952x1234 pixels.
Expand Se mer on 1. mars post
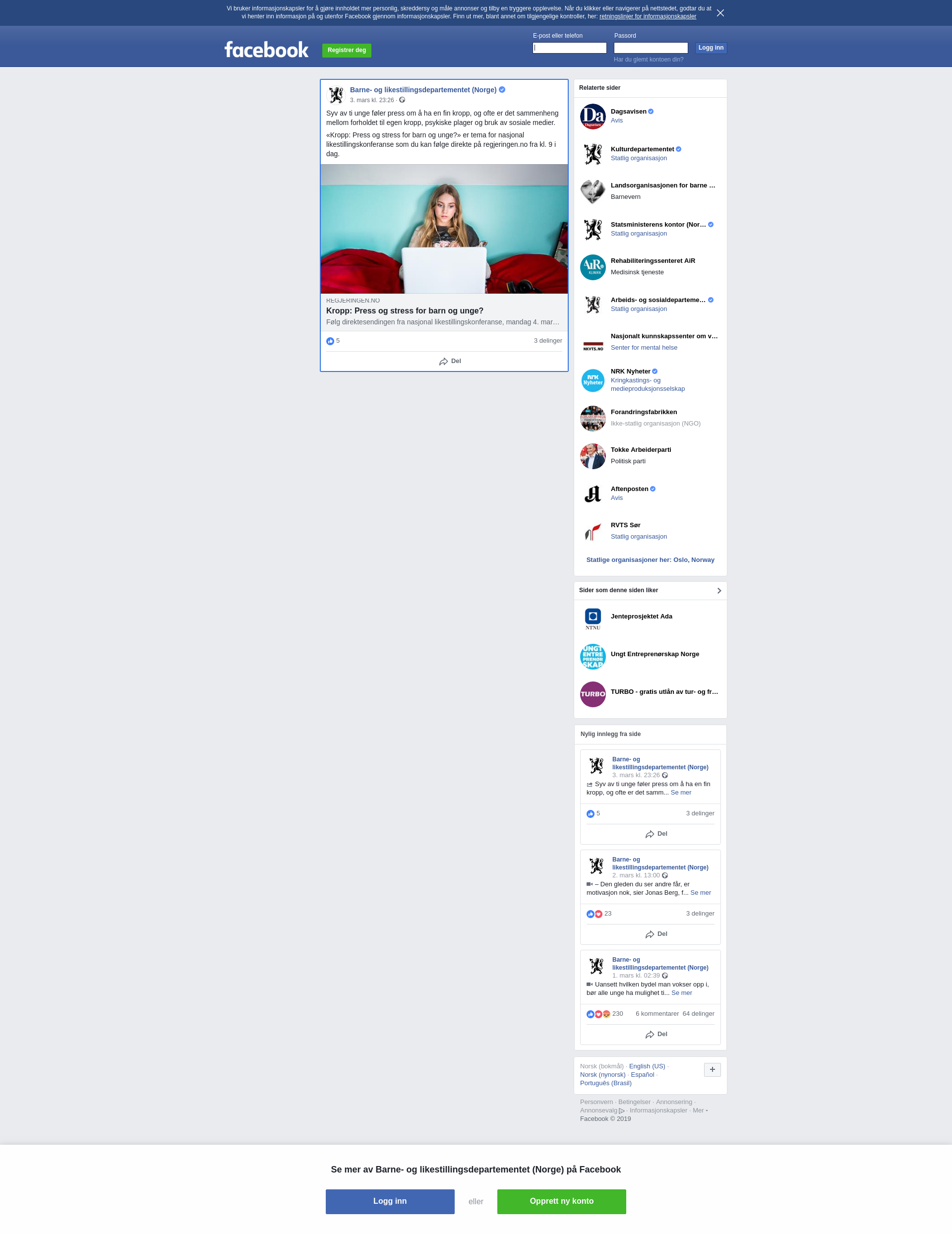[681, 992]
